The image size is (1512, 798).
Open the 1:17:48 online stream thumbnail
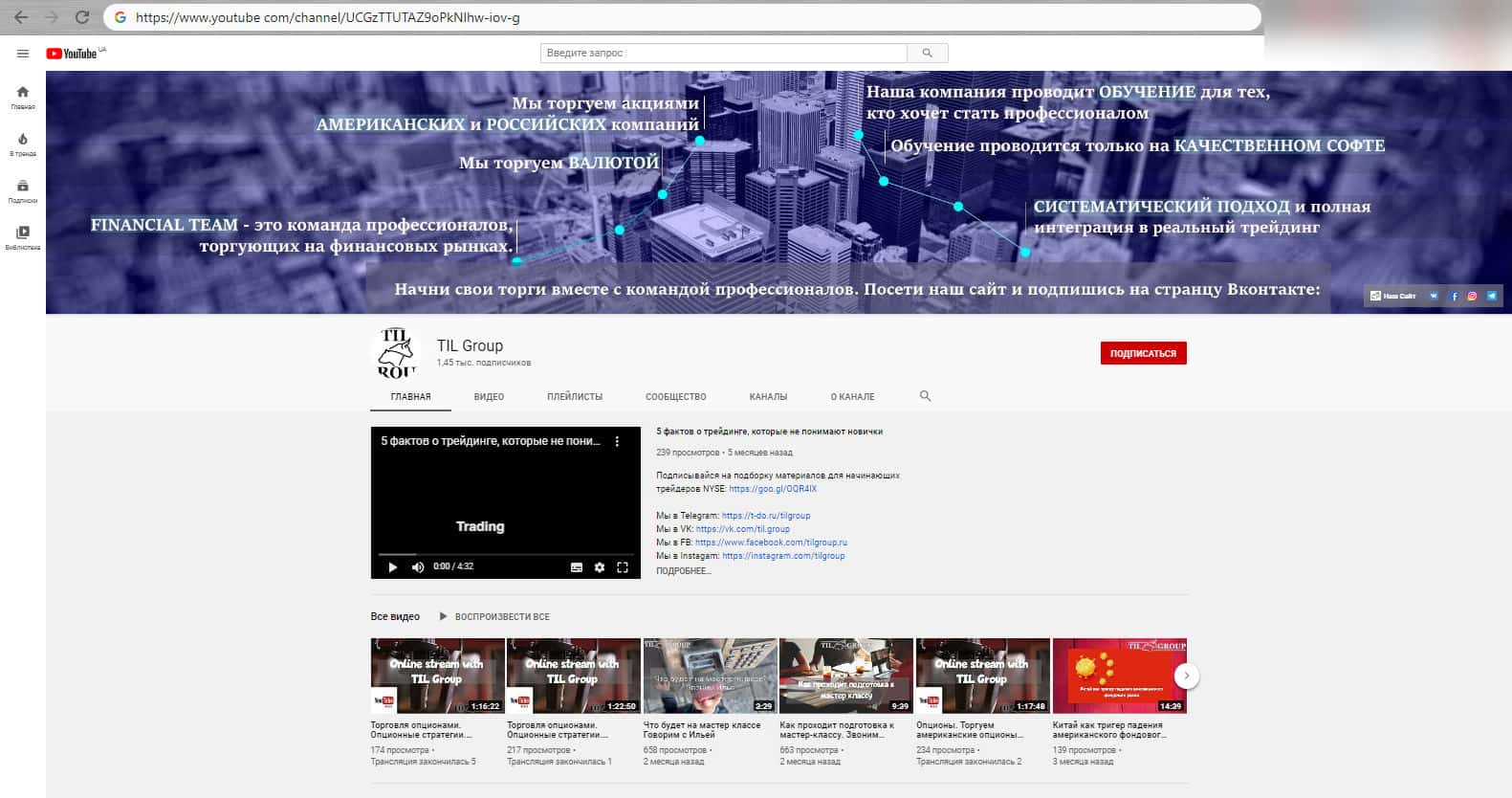(x=982, y=676)
